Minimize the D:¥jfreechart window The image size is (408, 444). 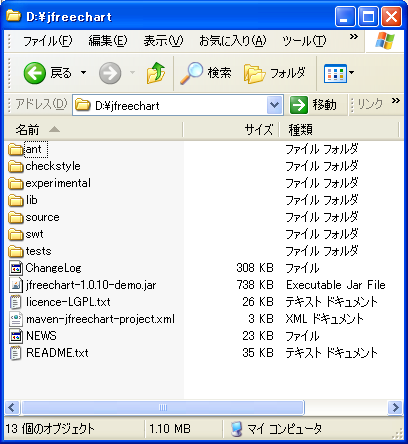tap(345, 16)
